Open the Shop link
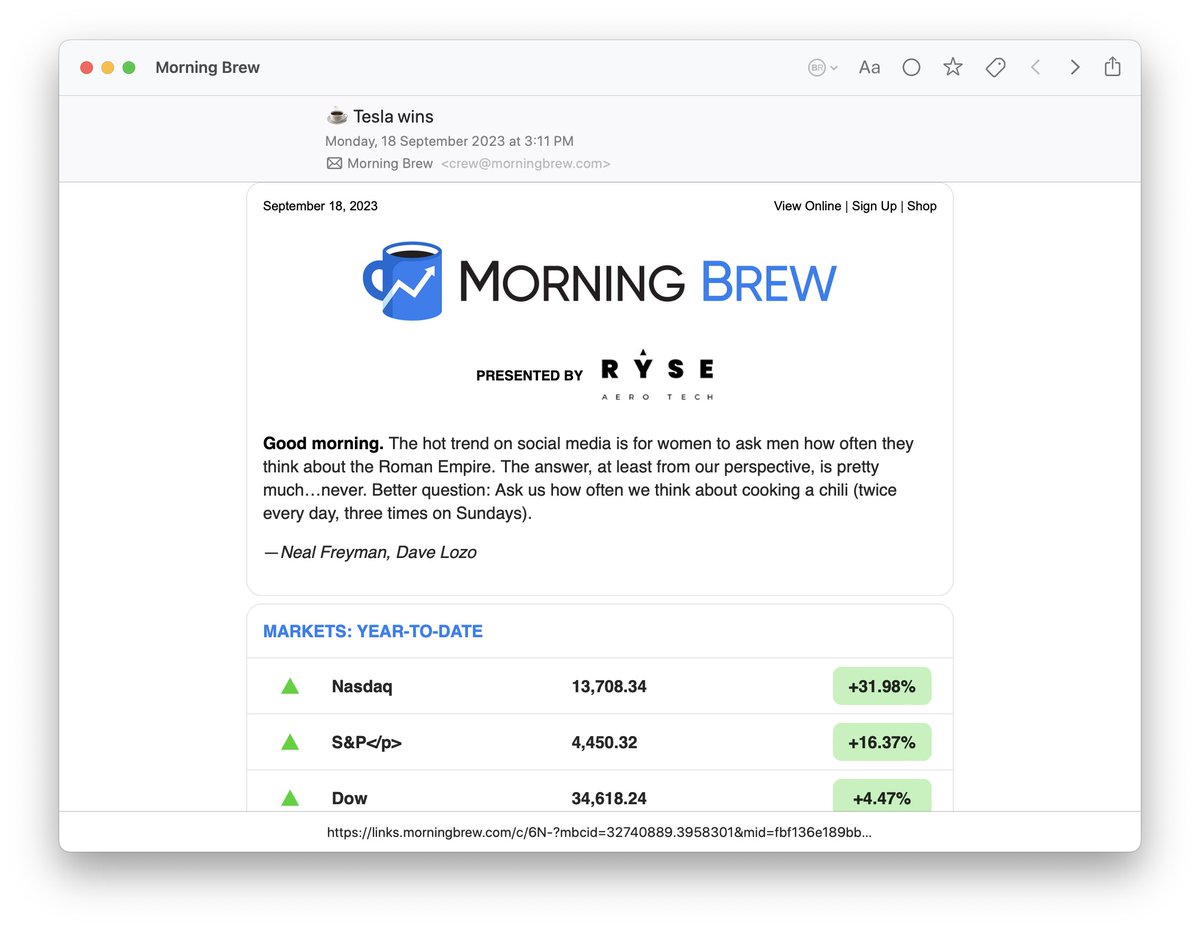The width and height of the screenshot is (1200, 930). point(922,206)
